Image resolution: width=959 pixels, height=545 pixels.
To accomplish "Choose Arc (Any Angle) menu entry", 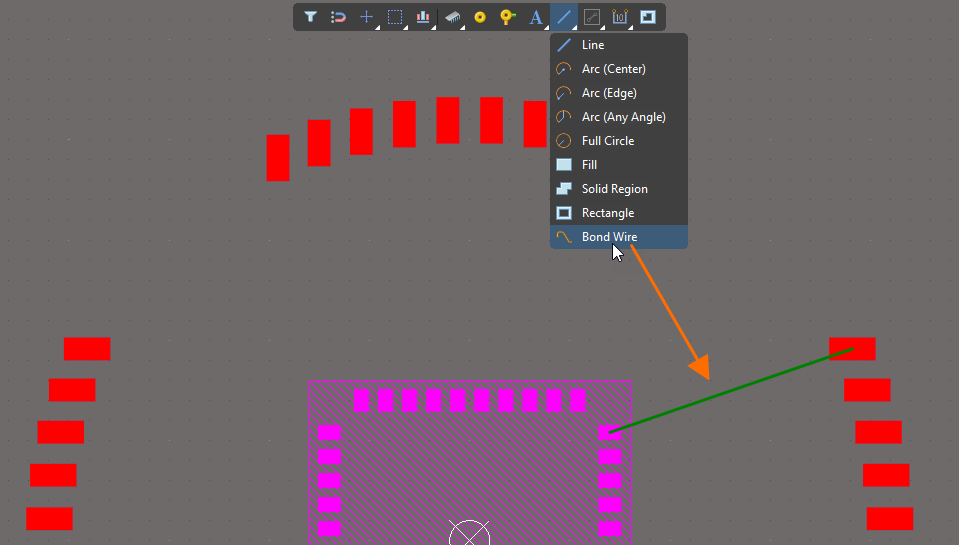I will [619, 117].
